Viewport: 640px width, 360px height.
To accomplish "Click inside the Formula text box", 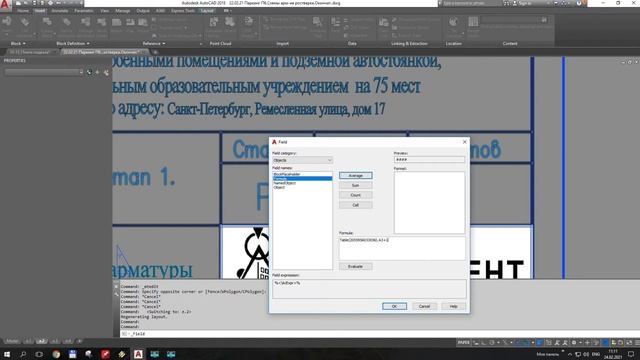I will [402, 248].
